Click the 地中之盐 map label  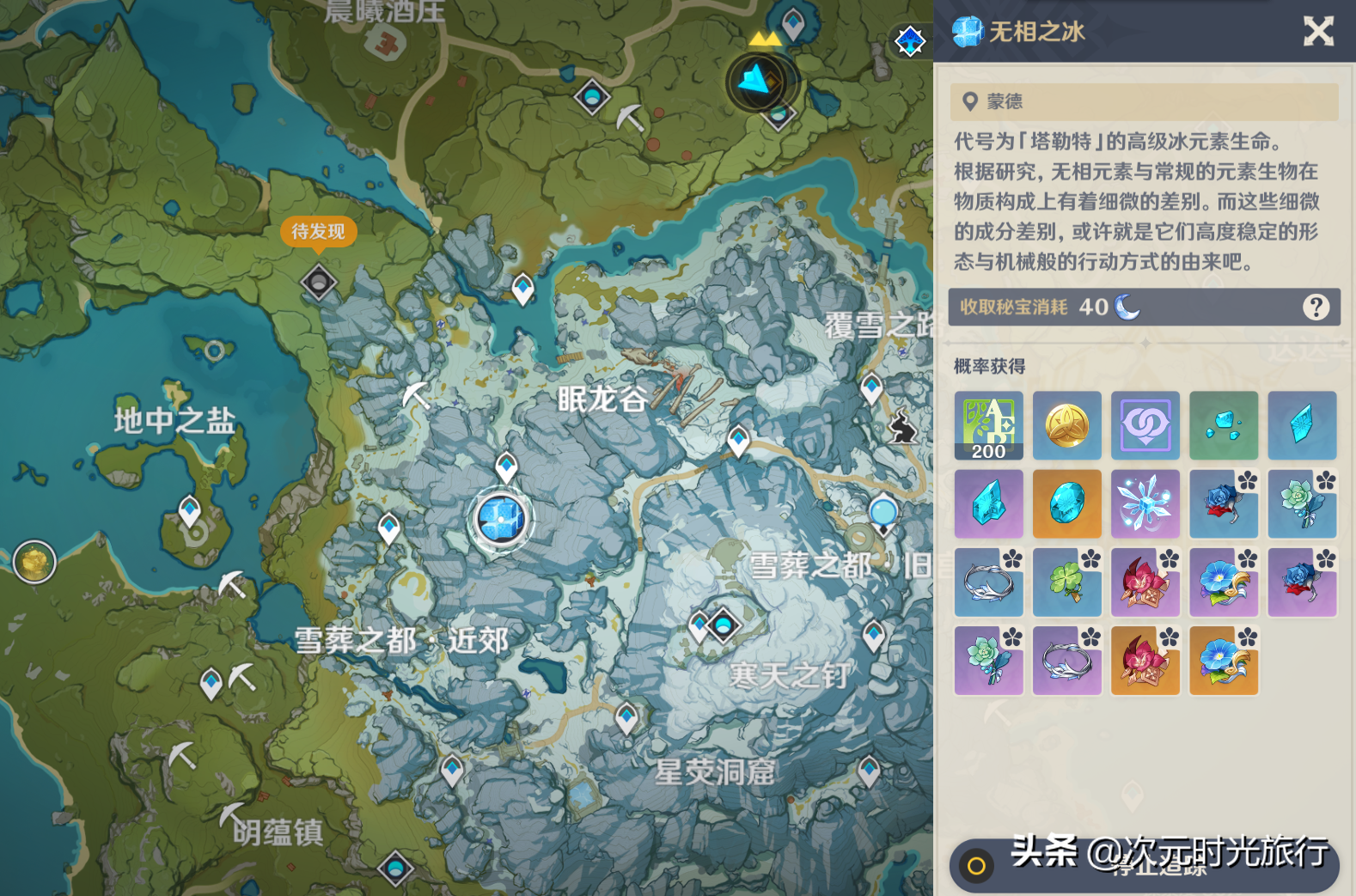(x=174, y=420)
